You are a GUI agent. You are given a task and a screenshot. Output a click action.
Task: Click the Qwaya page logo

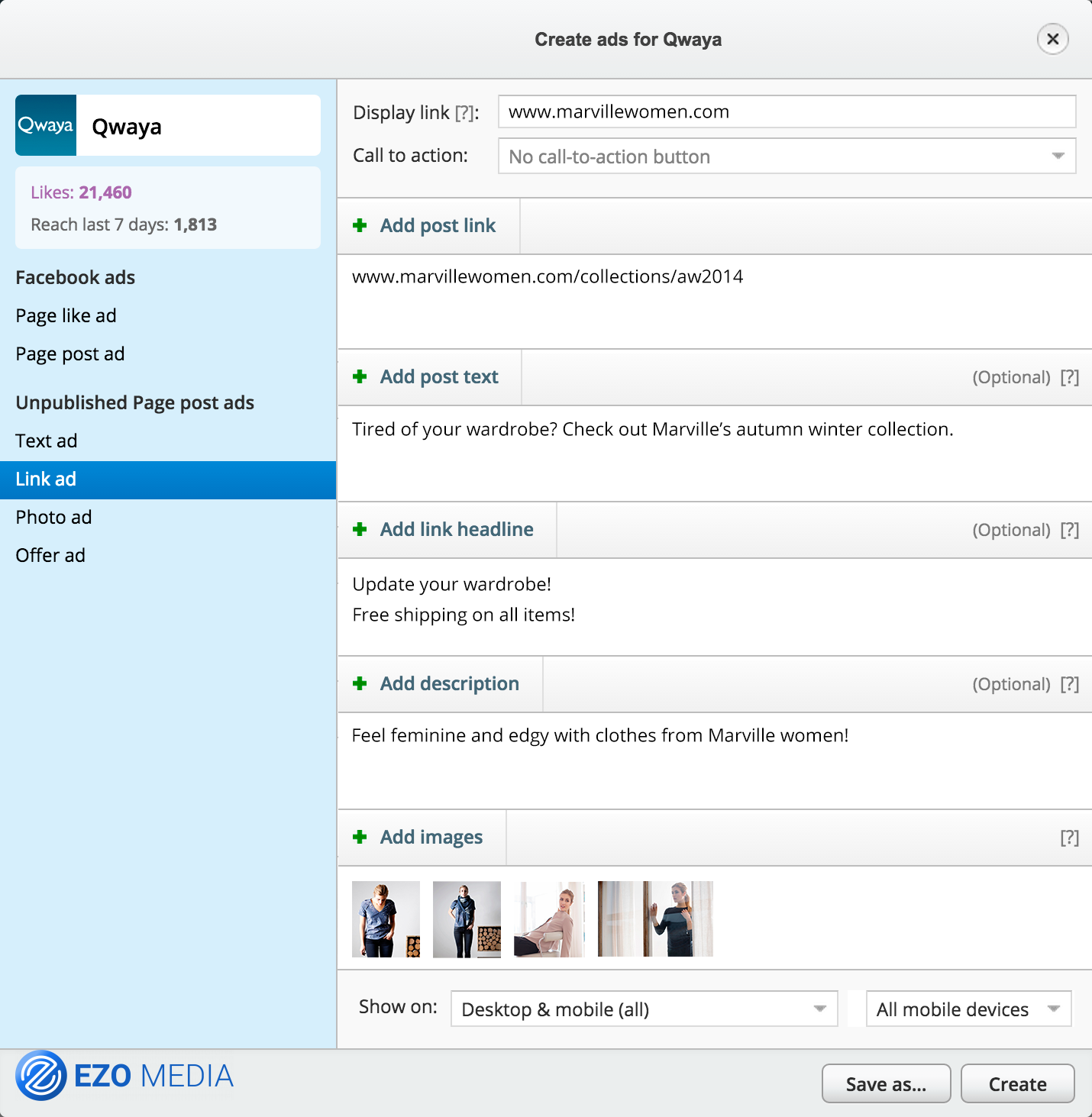46,125
